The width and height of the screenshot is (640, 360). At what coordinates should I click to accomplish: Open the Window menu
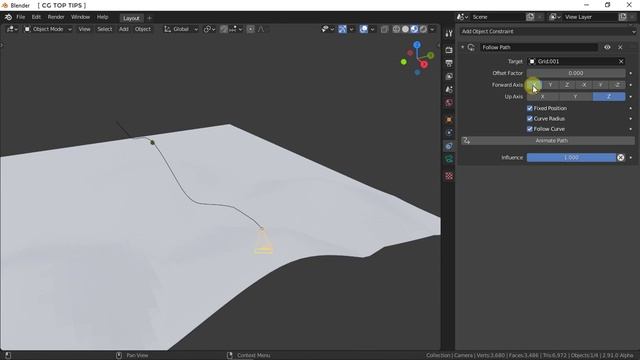80,17
